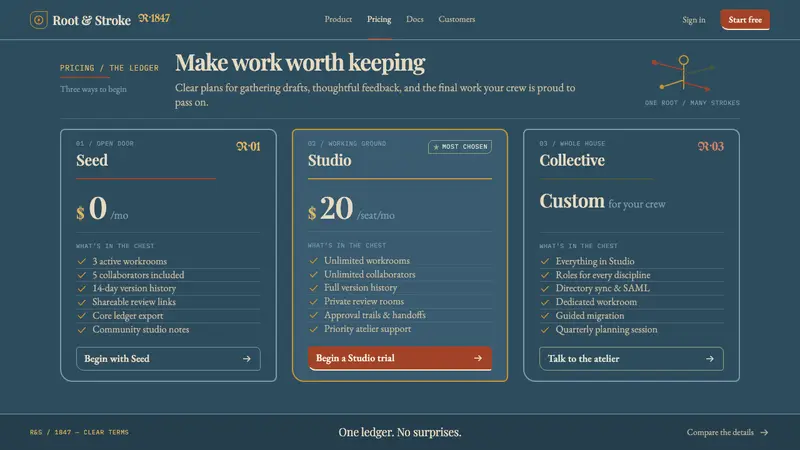Click the checkmark beside Guided migration
This screenshot has width=800, height=450.
tap(545, 316)
